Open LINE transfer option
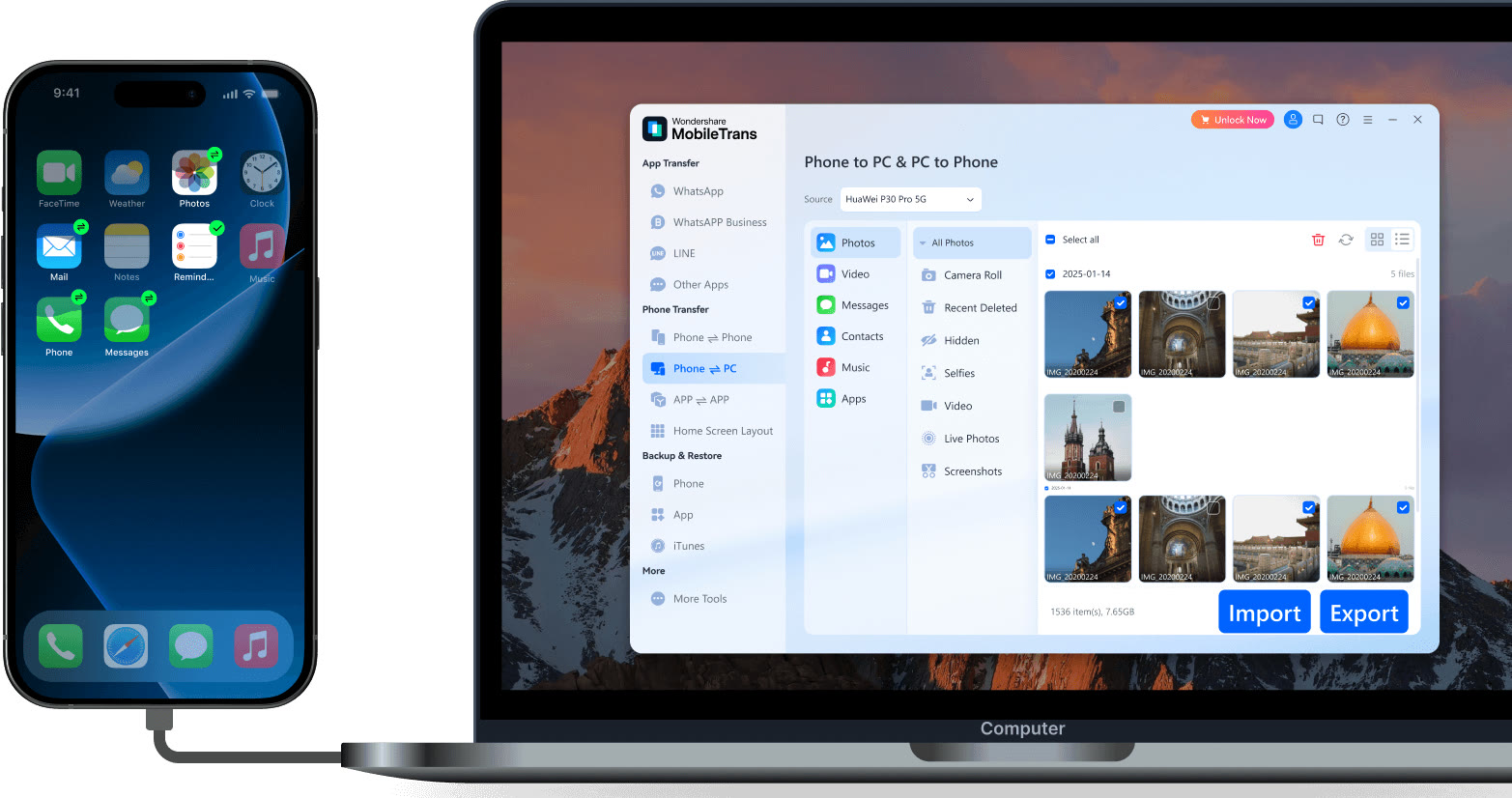 click(x=672, y=253)
